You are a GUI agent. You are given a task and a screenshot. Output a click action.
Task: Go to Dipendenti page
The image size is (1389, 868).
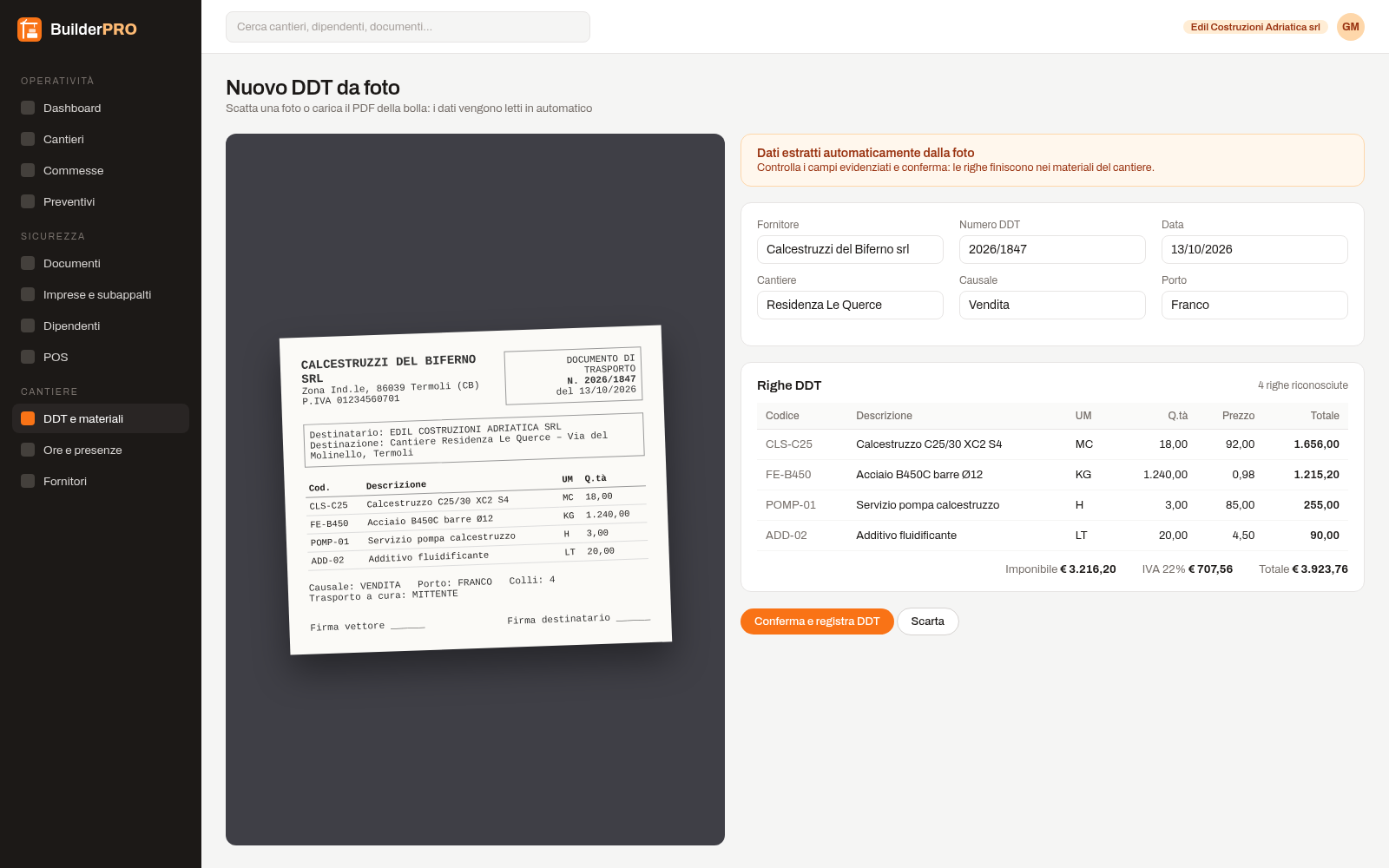coord(101,325)
